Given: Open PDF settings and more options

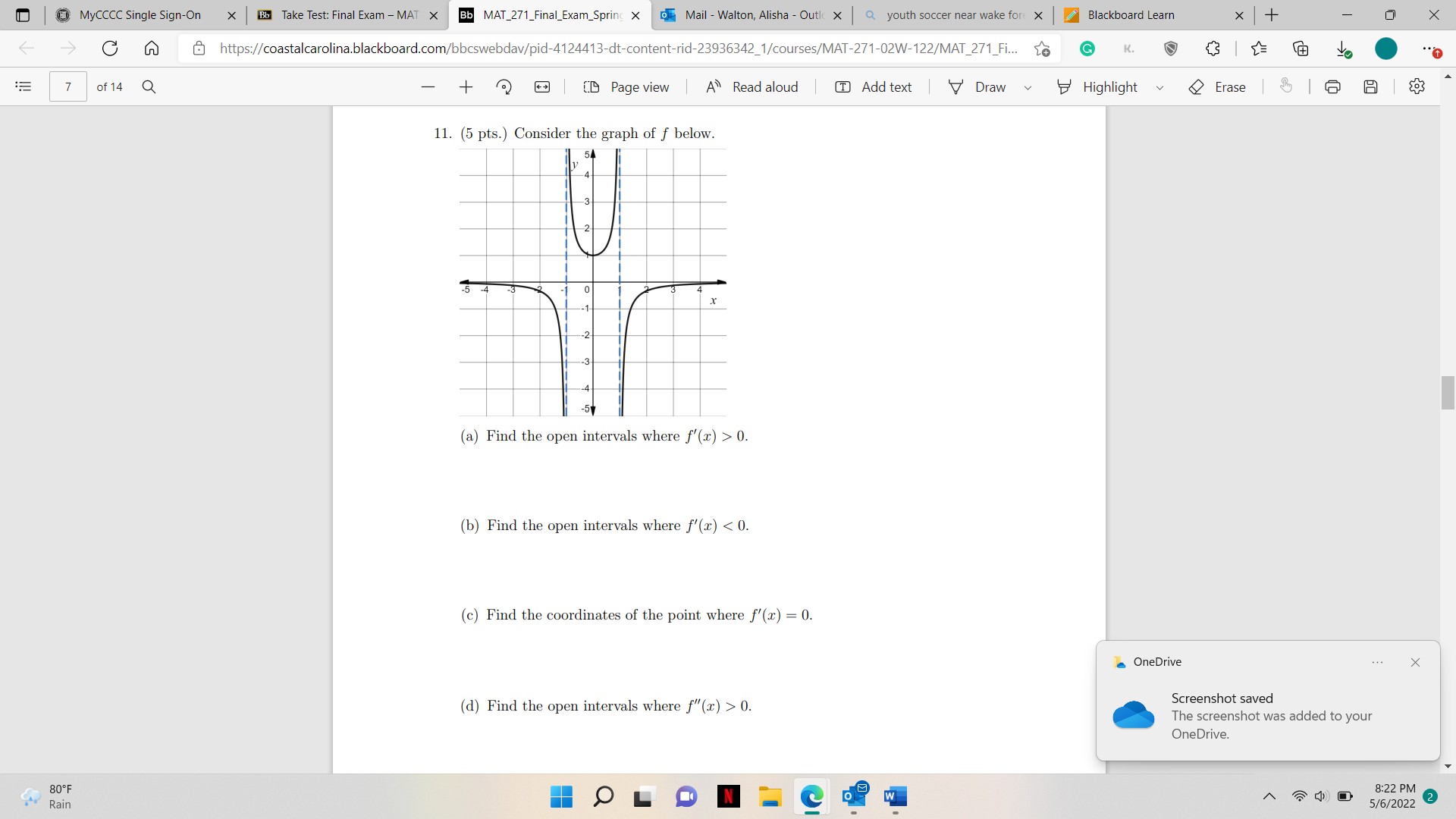Looking at the screenshot, I should tap(1417, 86).
